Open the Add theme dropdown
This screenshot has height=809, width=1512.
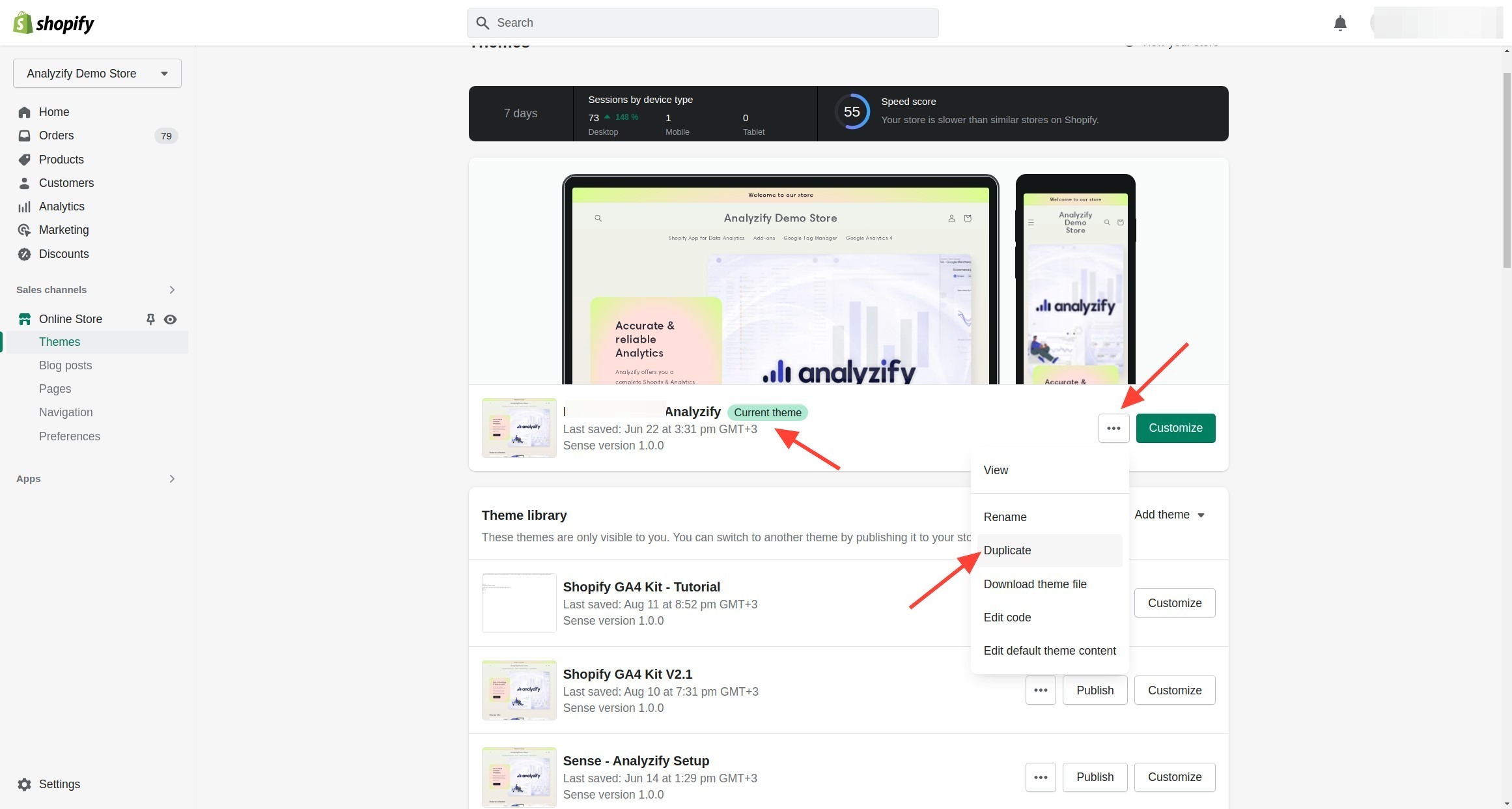coord(1169,515)
